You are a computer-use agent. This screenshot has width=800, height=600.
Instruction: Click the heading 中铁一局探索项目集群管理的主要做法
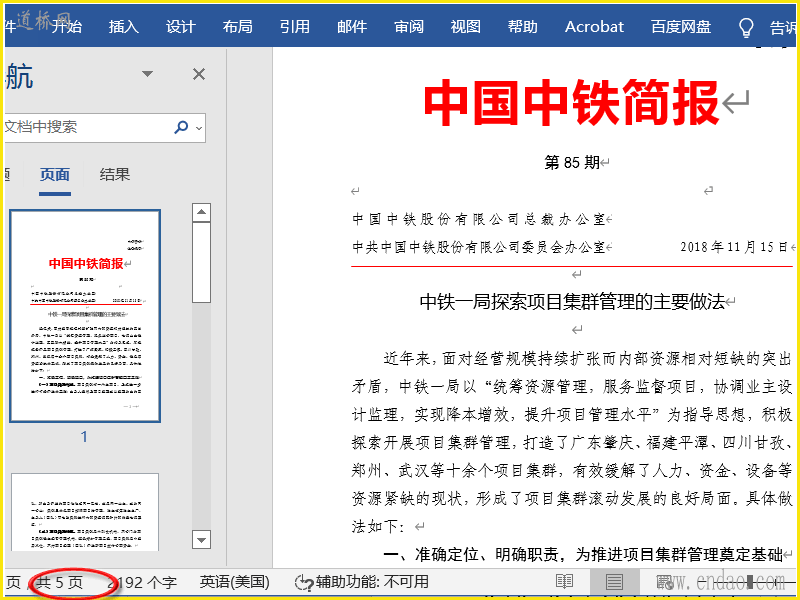[572, 303]
